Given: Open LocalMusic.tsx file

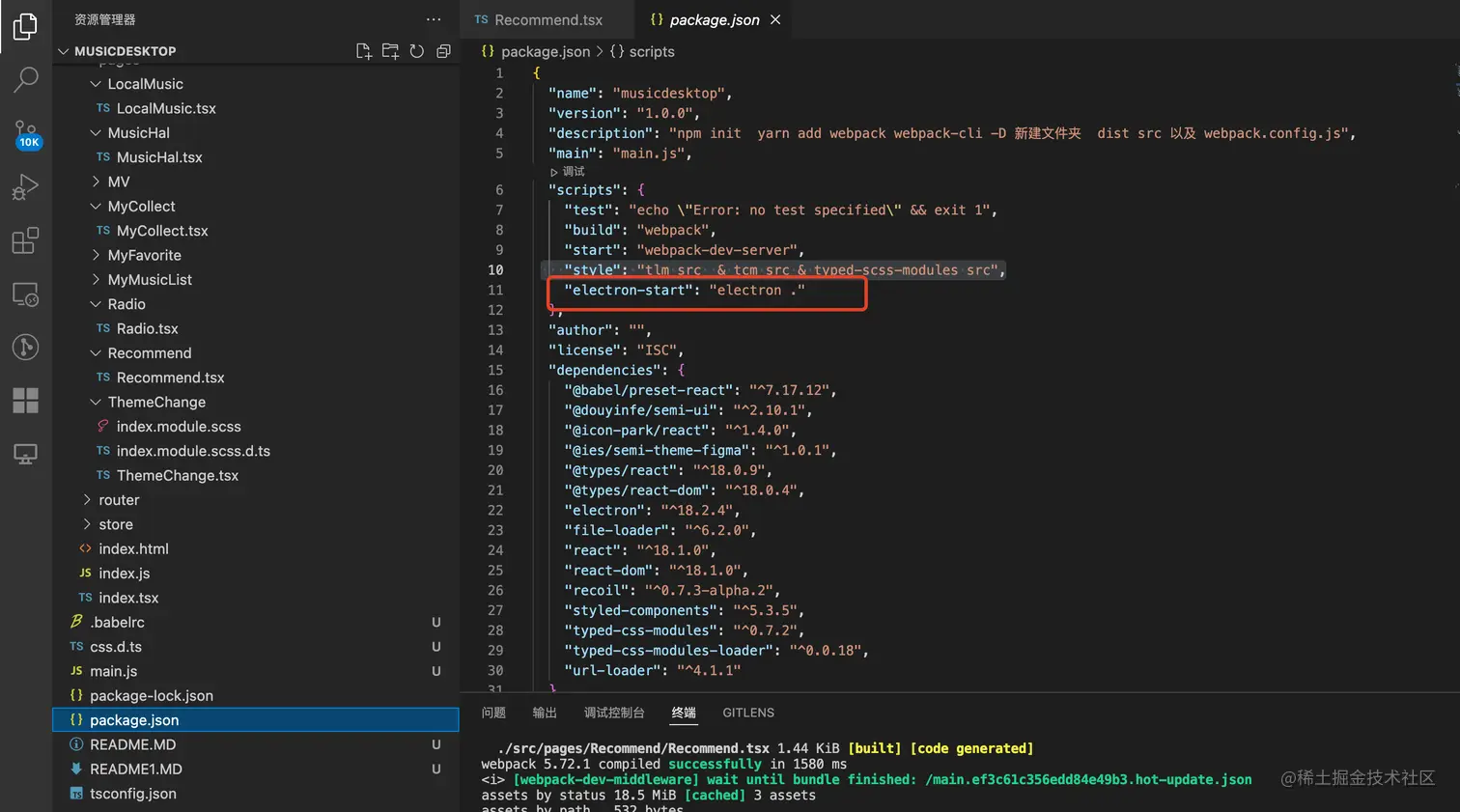Looking at the screenshot, I should pos(256,108).
